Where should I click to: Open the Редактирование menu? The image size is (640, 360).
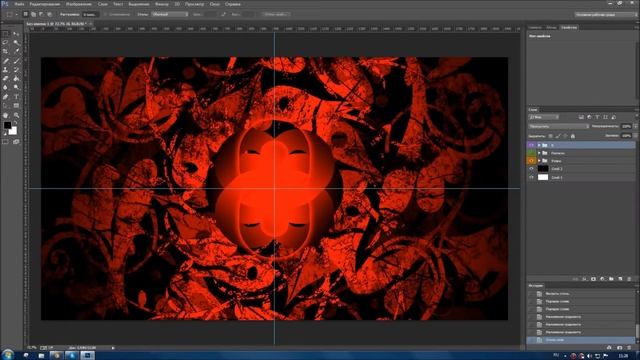(x=44, y=4)
